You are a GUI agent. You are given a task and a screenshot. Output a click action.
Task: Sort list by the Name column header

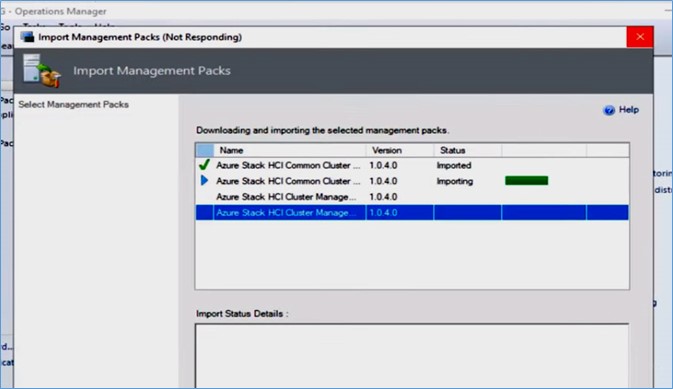point(289,150)
